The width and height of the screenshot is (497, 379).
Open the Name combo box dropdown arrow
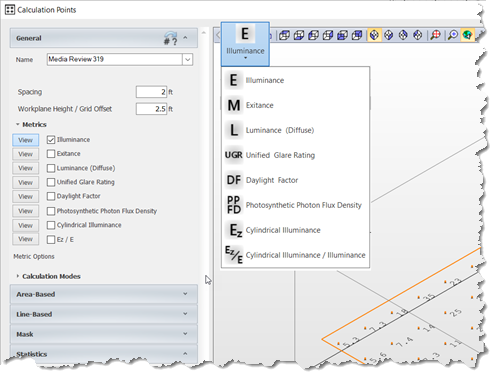187,60
